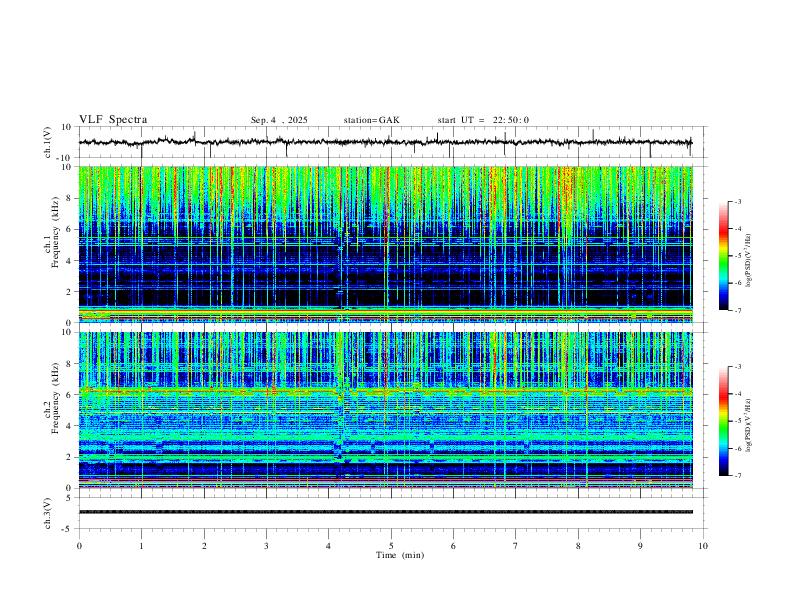Click the "station=GAK" label
Image resolution: width=792 pixels, height=612 pixels.
[x=371, y=120]
